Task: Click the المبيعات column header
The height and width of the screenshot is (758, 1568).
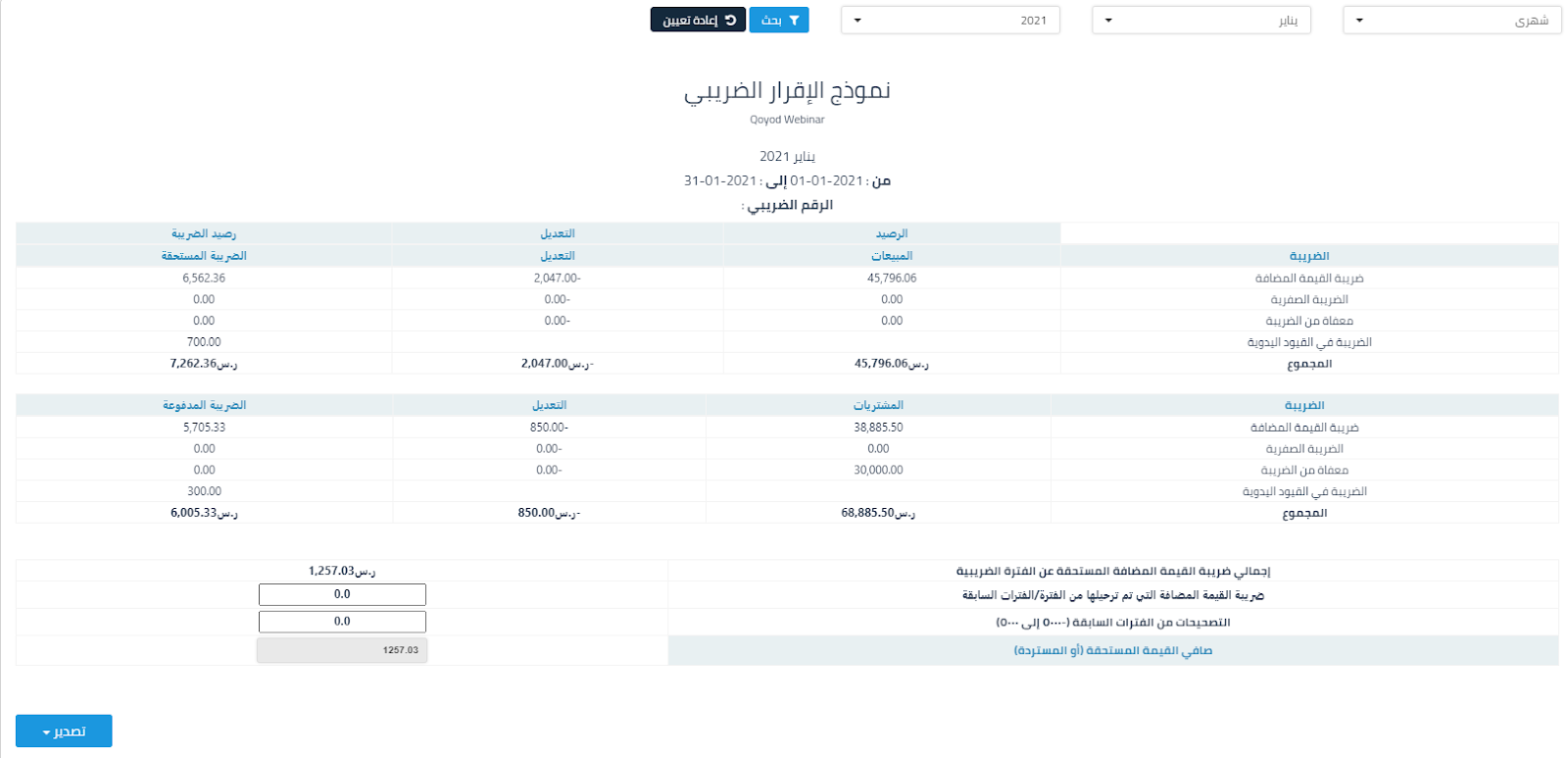Action: click(892, 256)
